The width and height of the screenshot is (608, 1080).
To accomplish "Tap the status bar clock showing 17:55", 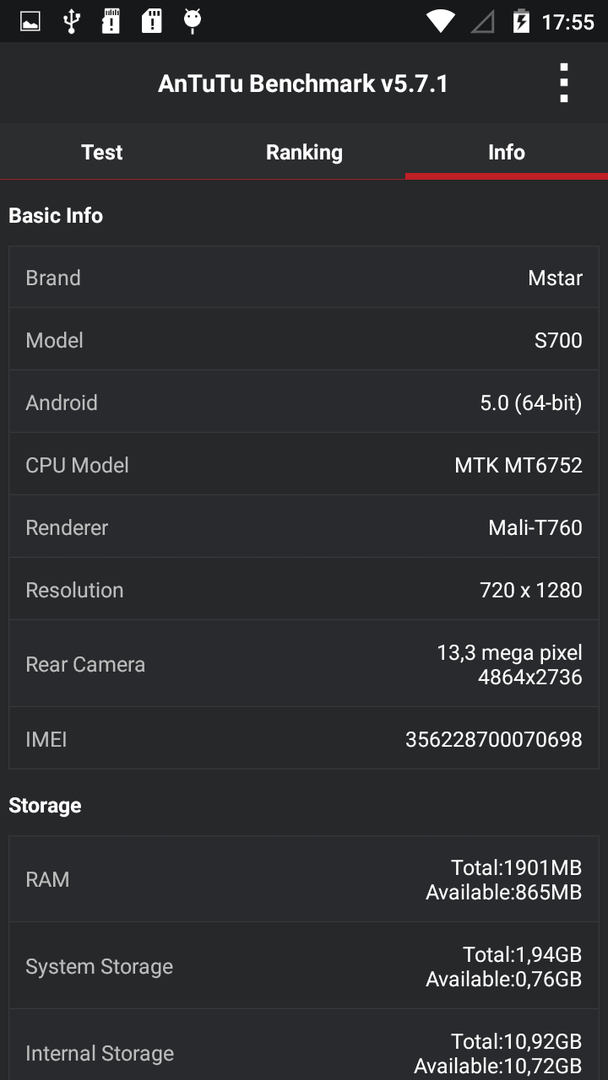I will pos(568,22).
